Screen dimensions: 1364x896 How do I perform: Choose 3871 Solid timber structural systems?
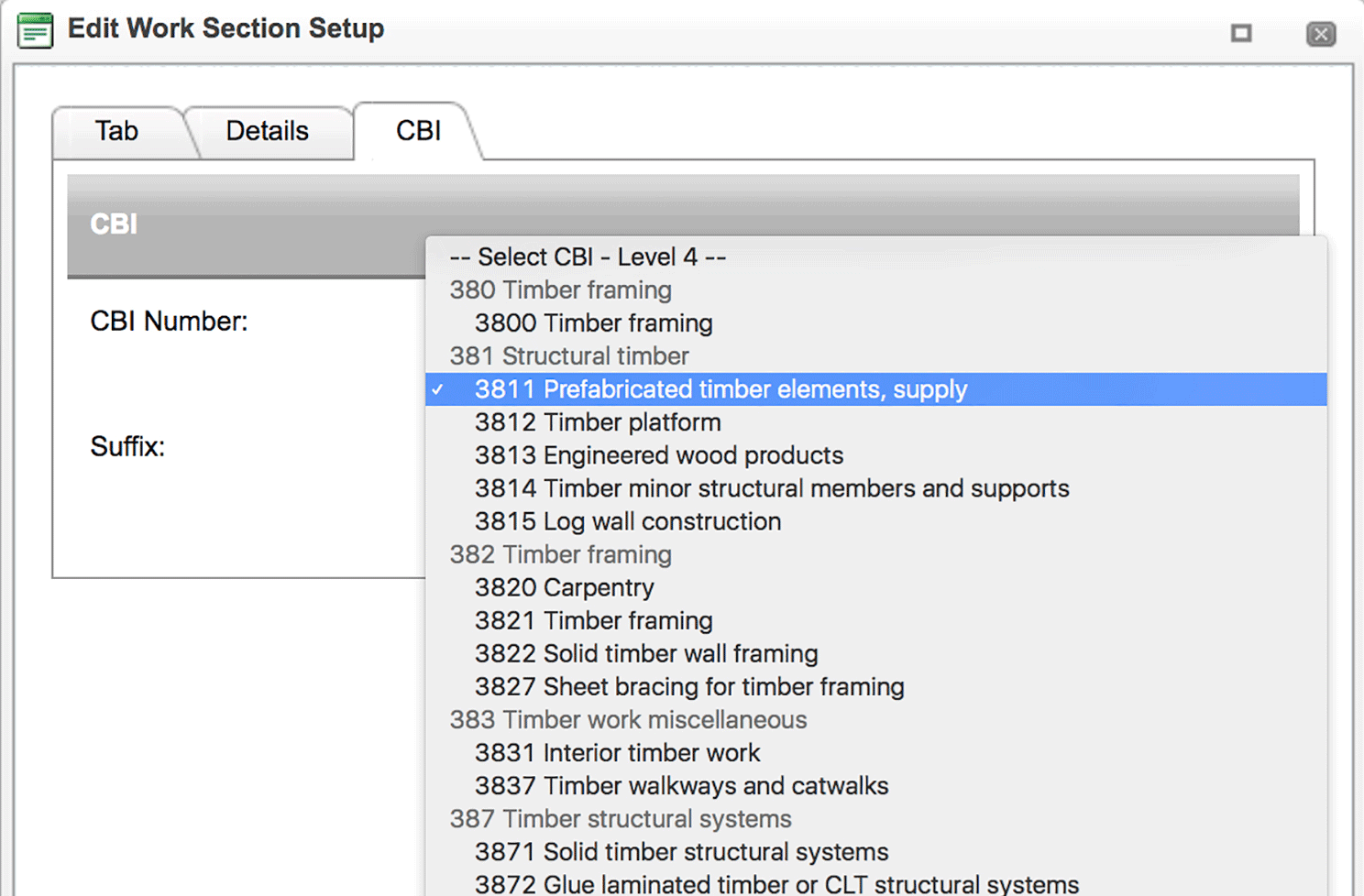682,851
